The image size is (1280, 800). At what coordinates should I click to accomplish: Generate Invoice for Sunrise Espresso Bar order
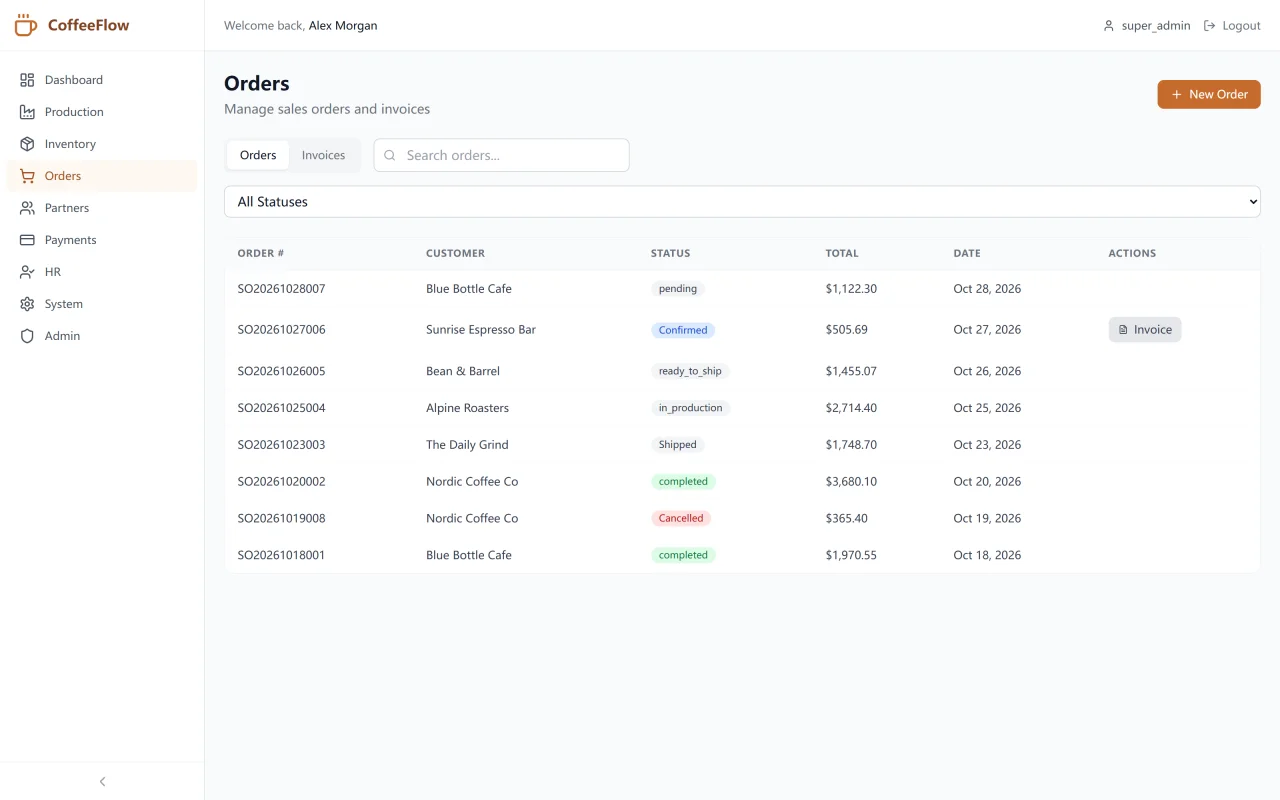coord(1145,330)
